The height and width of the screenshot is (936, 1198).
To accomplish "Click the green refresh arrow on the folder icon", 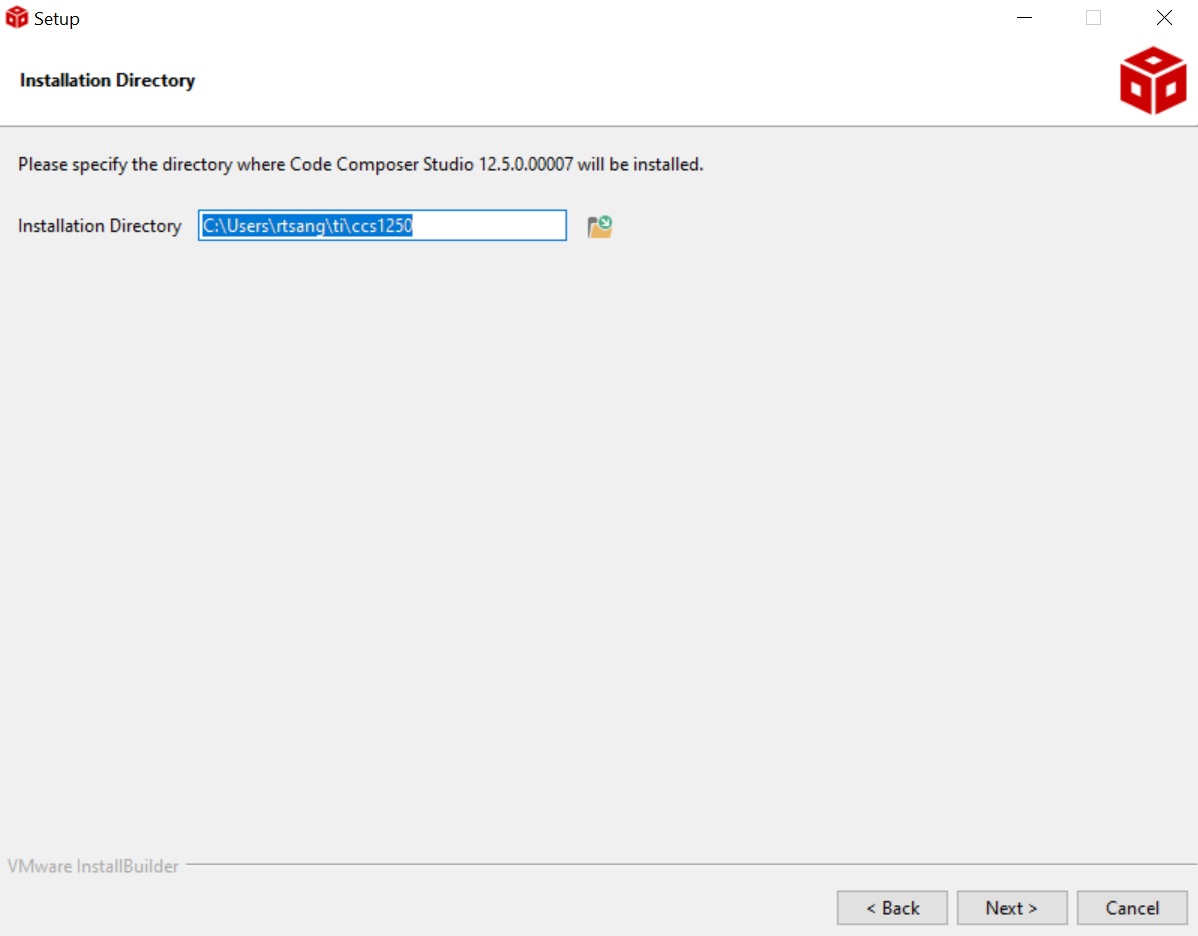I will click(605, 220).
